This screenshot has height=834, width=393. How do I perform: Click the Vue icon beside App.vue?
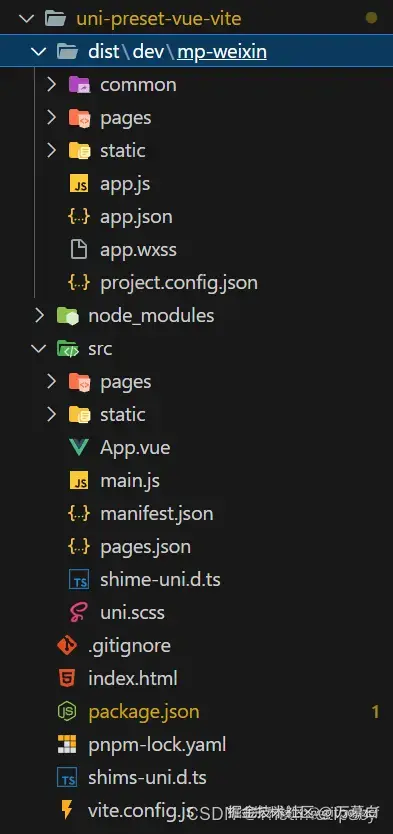pos(79,447)
